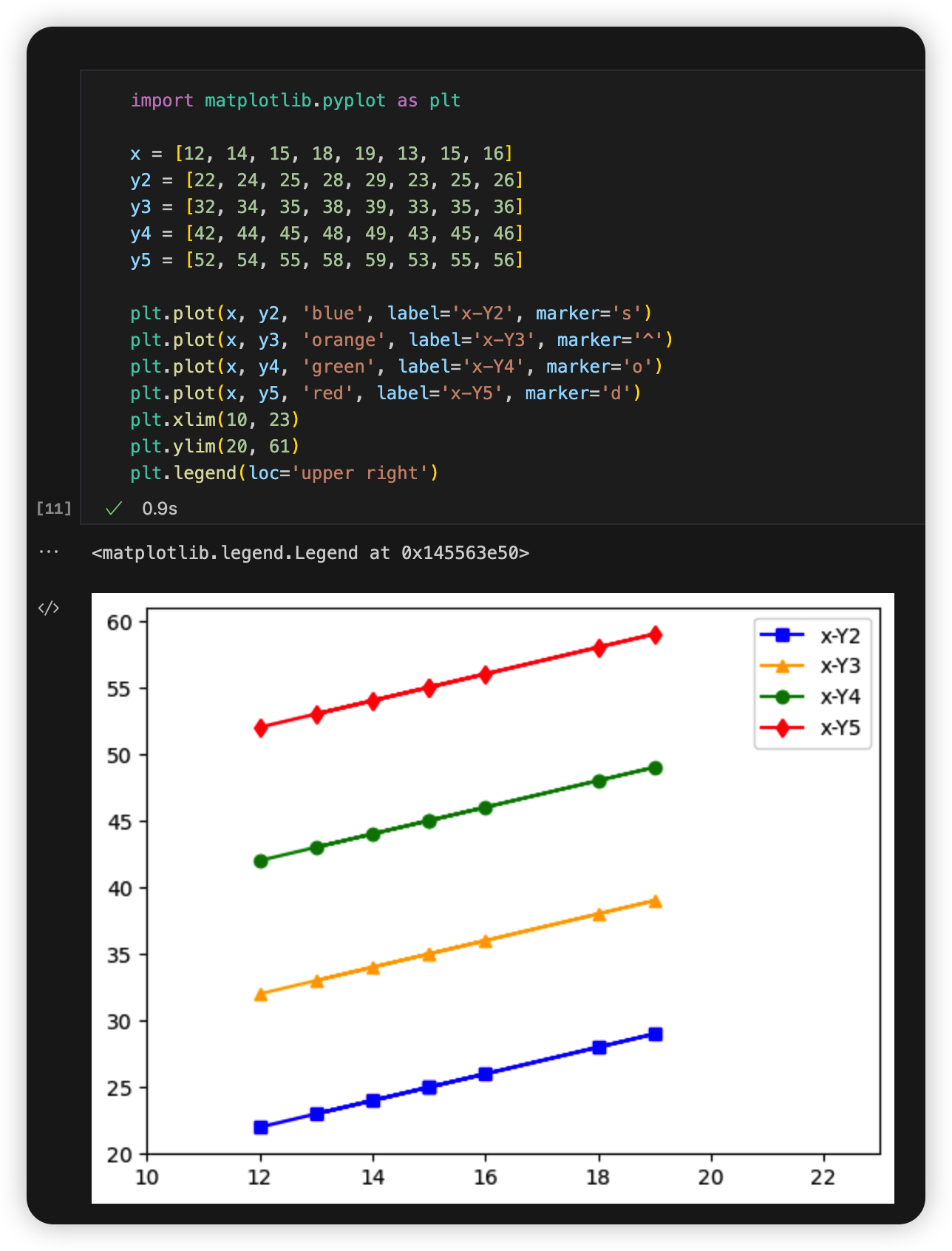Click the orange triangle legend marker
The image size is (952, 1251).
click(x=783, y=665)
